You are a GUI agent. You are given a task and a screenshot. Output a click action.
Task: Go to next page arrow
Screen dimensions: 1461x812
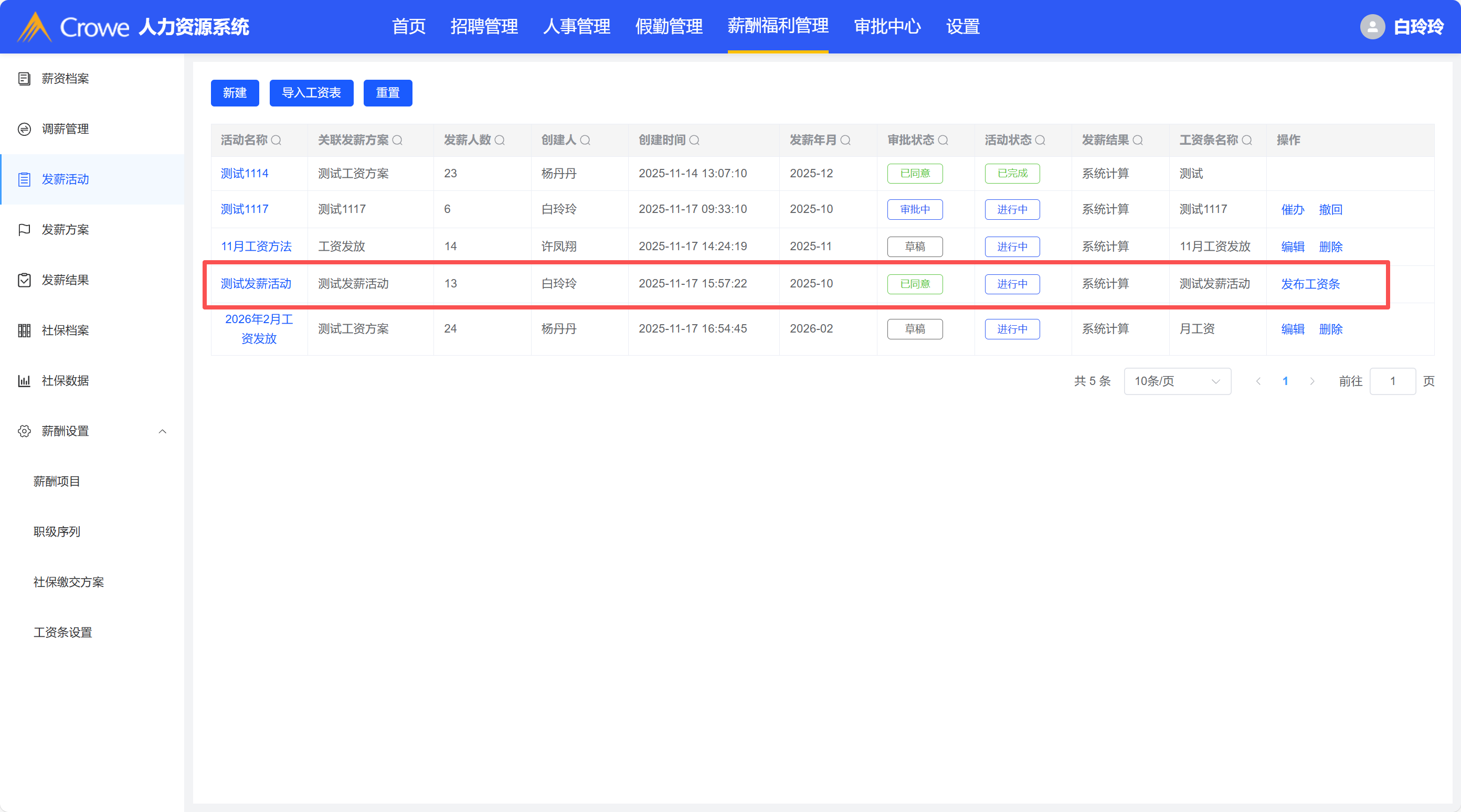tap(1312, 381)
